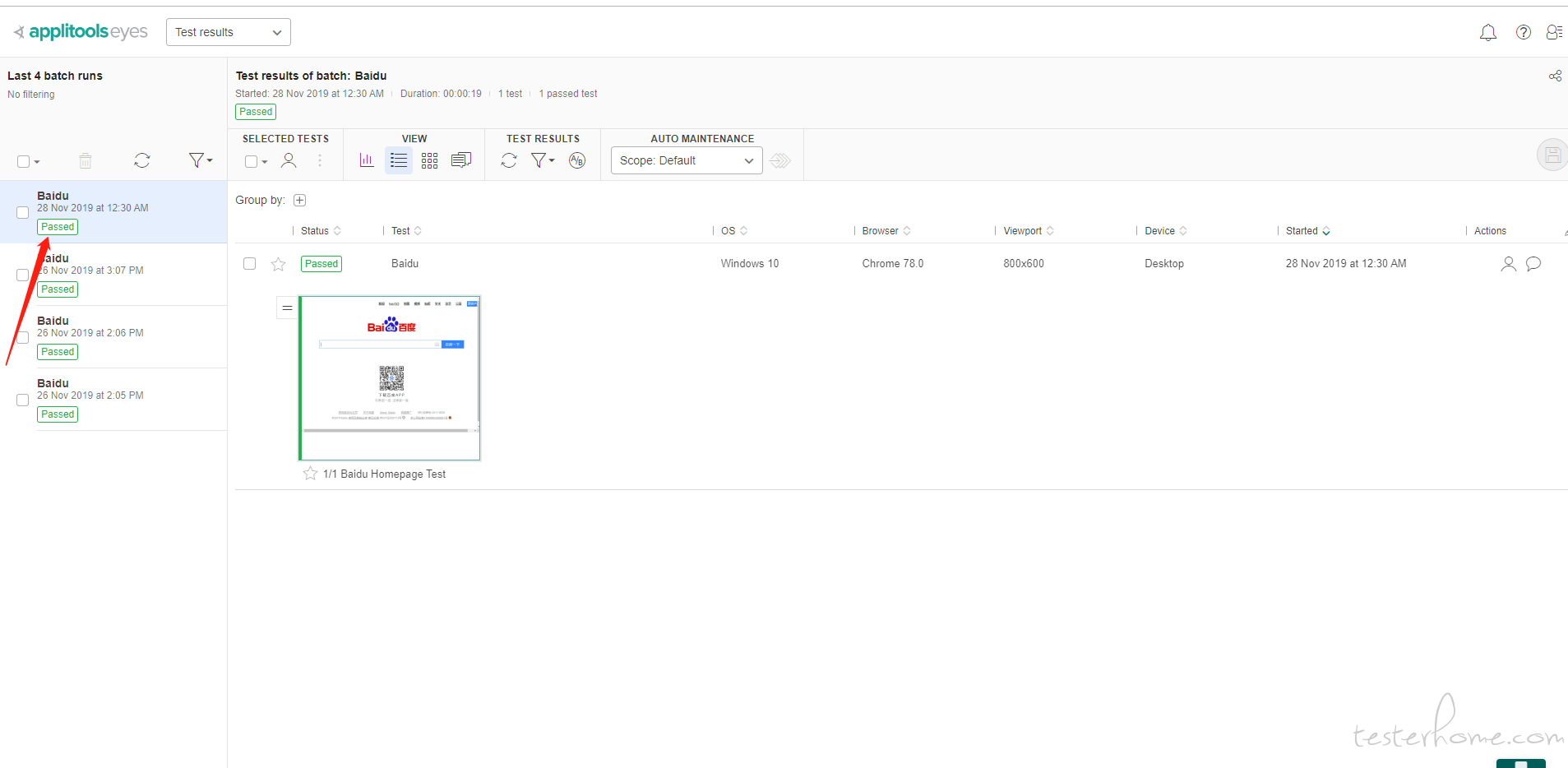Click the save changes disk icon

pos(1552,155)
